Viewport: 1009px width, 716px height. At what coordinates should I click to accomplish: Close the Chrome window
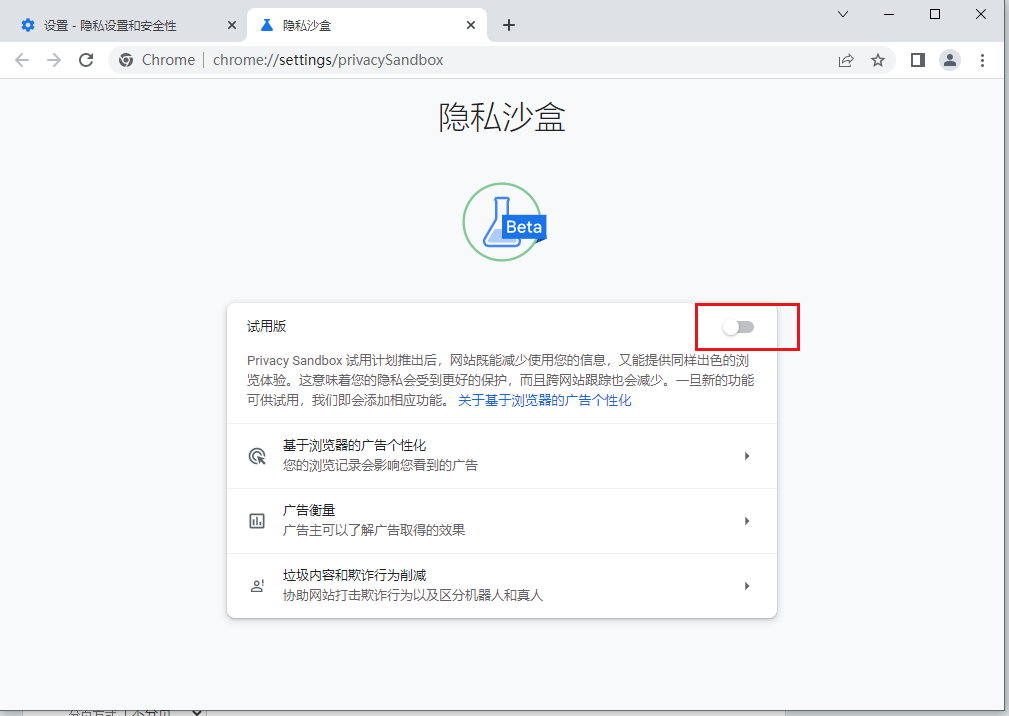coord(981,14)
